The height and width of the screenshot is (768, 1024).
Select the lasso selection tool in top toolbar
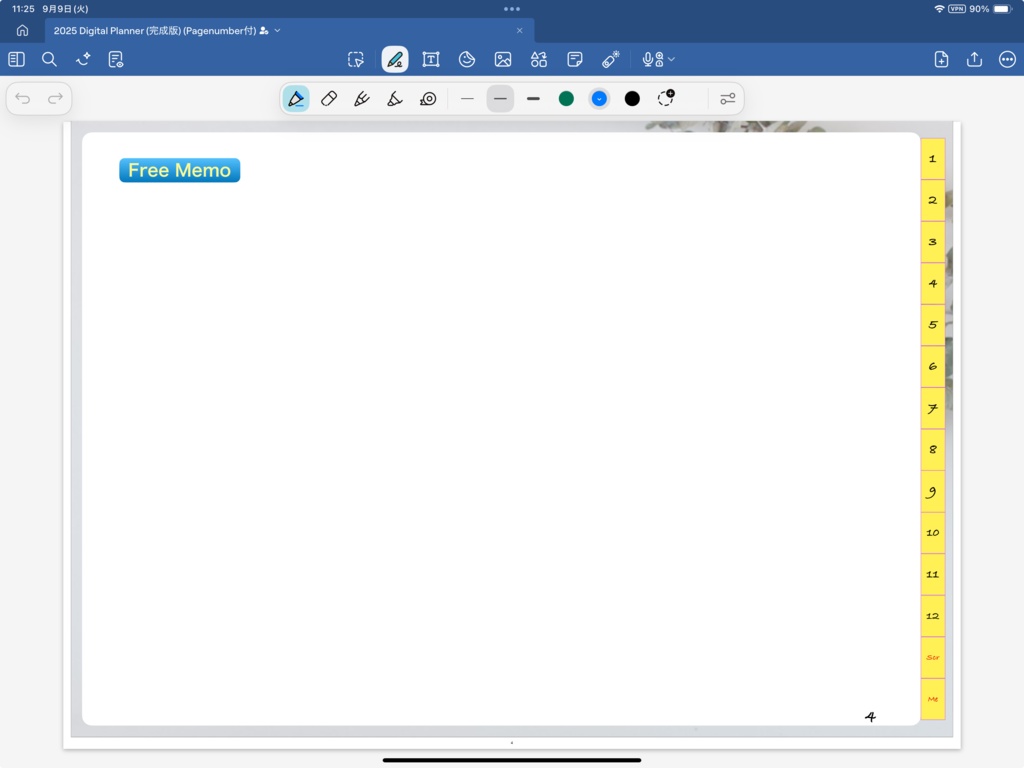click(356, 59)
